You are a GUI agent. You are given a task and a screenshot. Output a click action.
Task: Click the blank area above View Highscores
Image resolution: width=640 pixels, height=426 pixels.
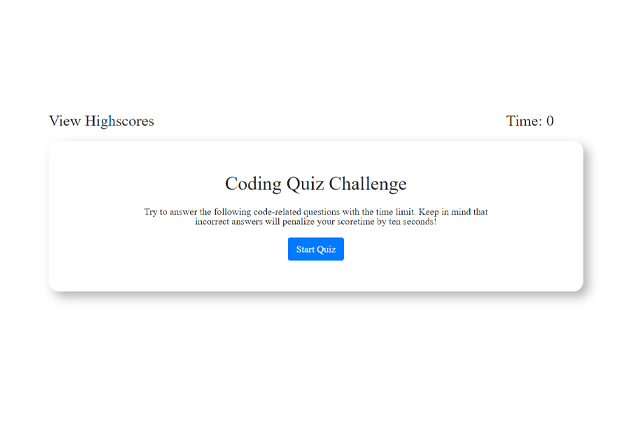pos(100,60)
